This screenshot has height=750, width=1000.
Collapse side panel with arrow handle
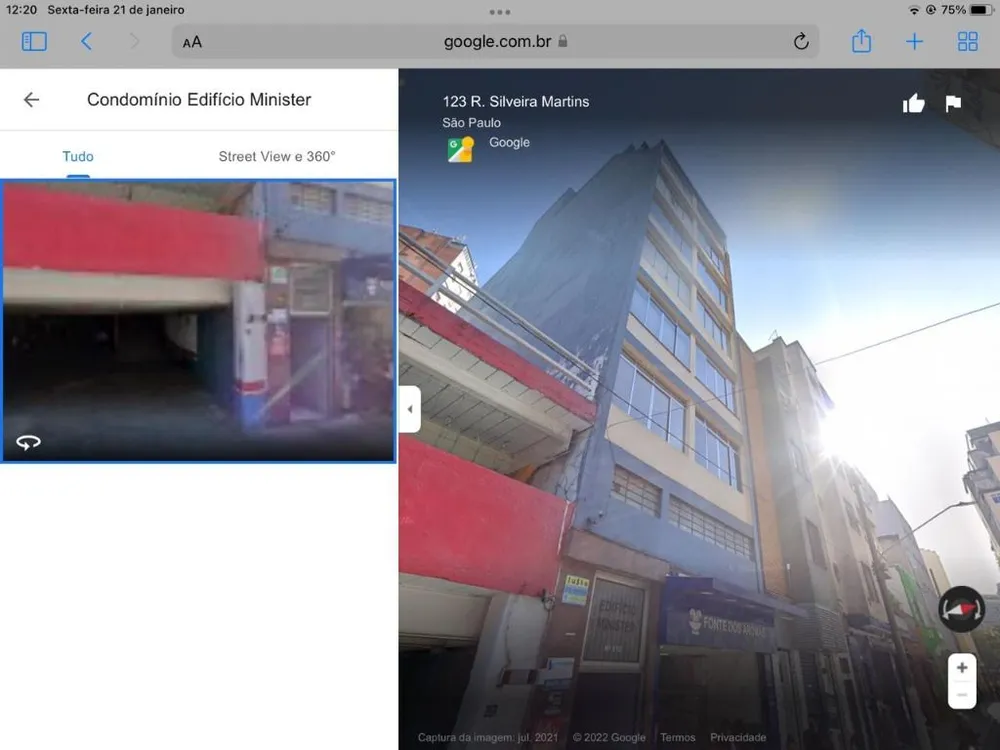pos(410,409)
